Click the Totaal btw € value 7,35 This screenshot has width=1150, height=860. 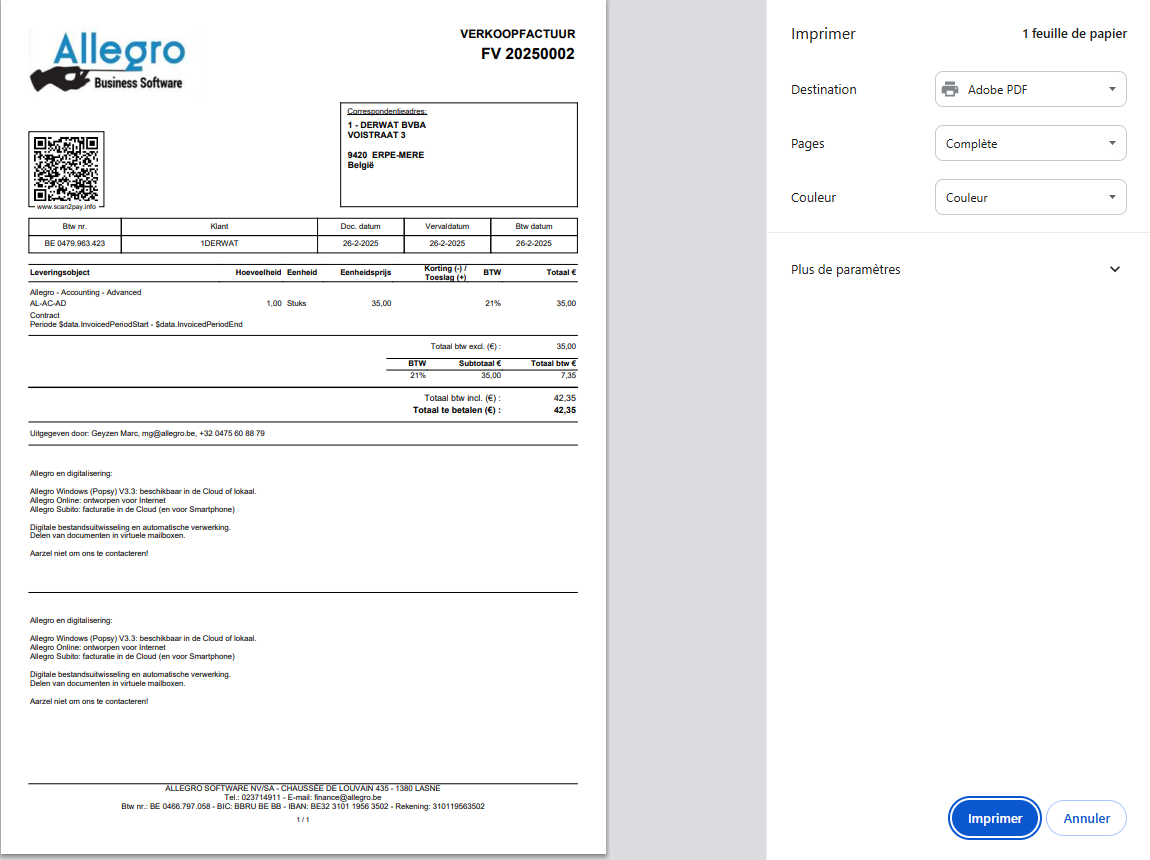568,375
